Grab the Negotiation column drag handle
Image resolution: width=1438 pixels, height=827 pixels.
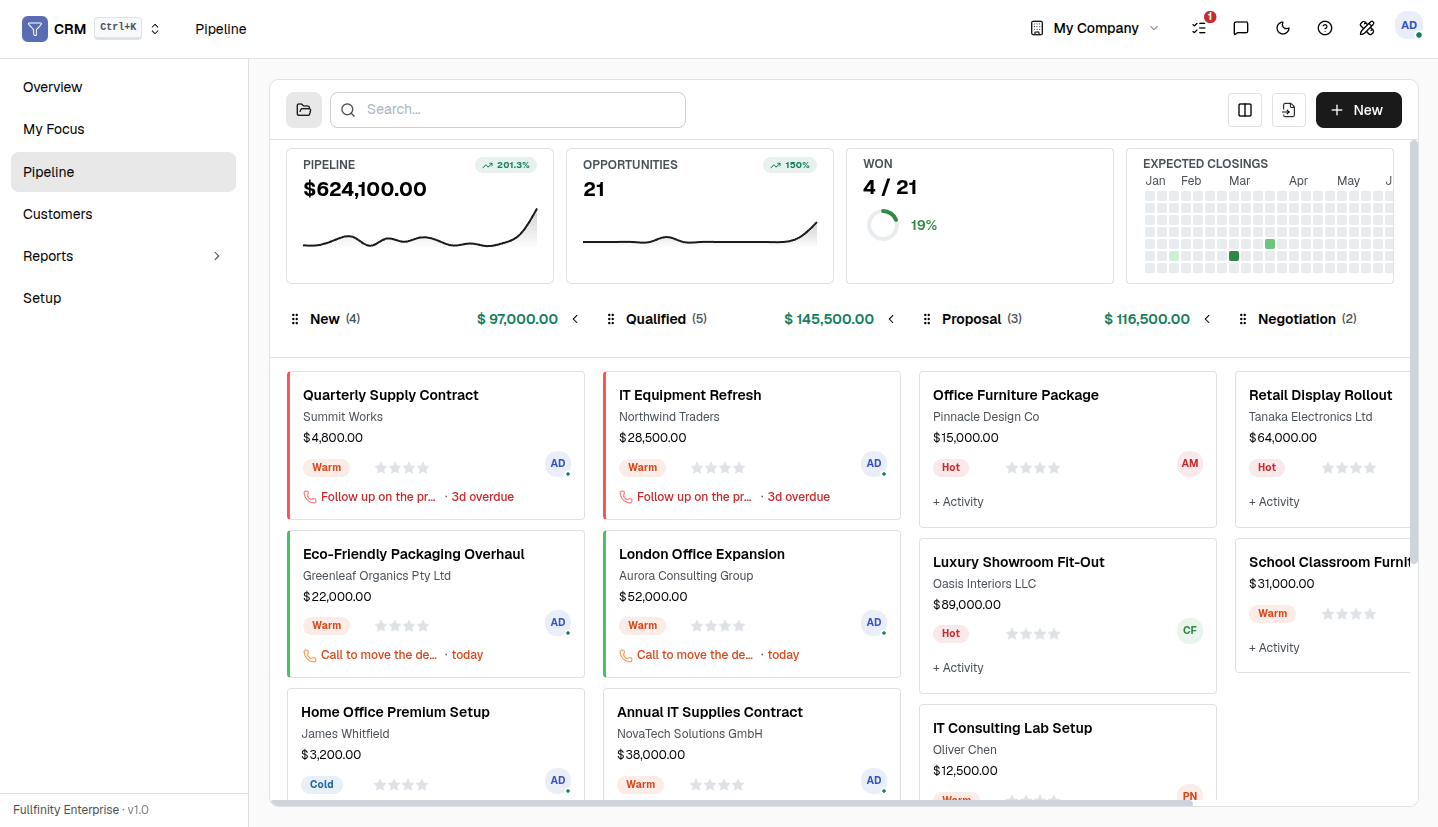pos(1243,319)
